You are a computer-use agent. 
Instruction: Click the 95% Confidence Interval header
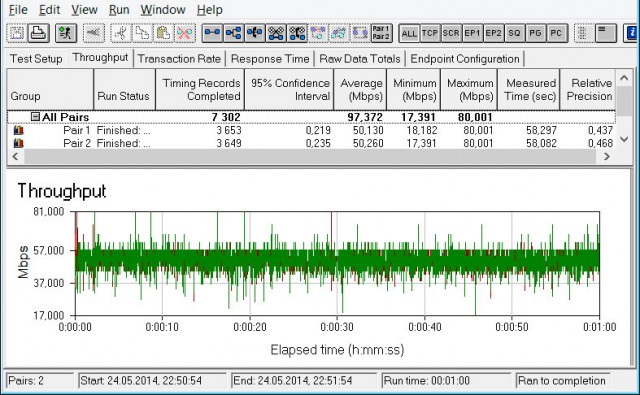click(289, 89)
